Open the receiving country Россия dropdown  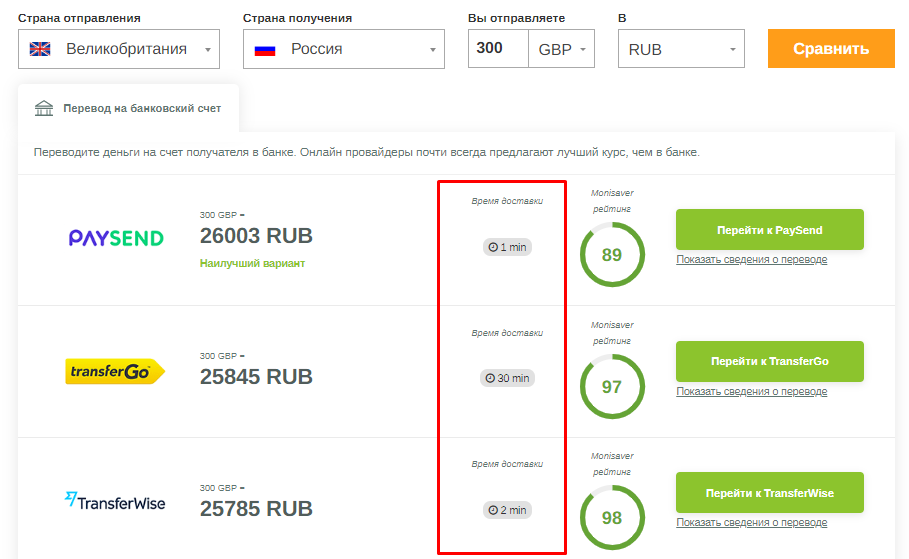[x=344, y=49]
